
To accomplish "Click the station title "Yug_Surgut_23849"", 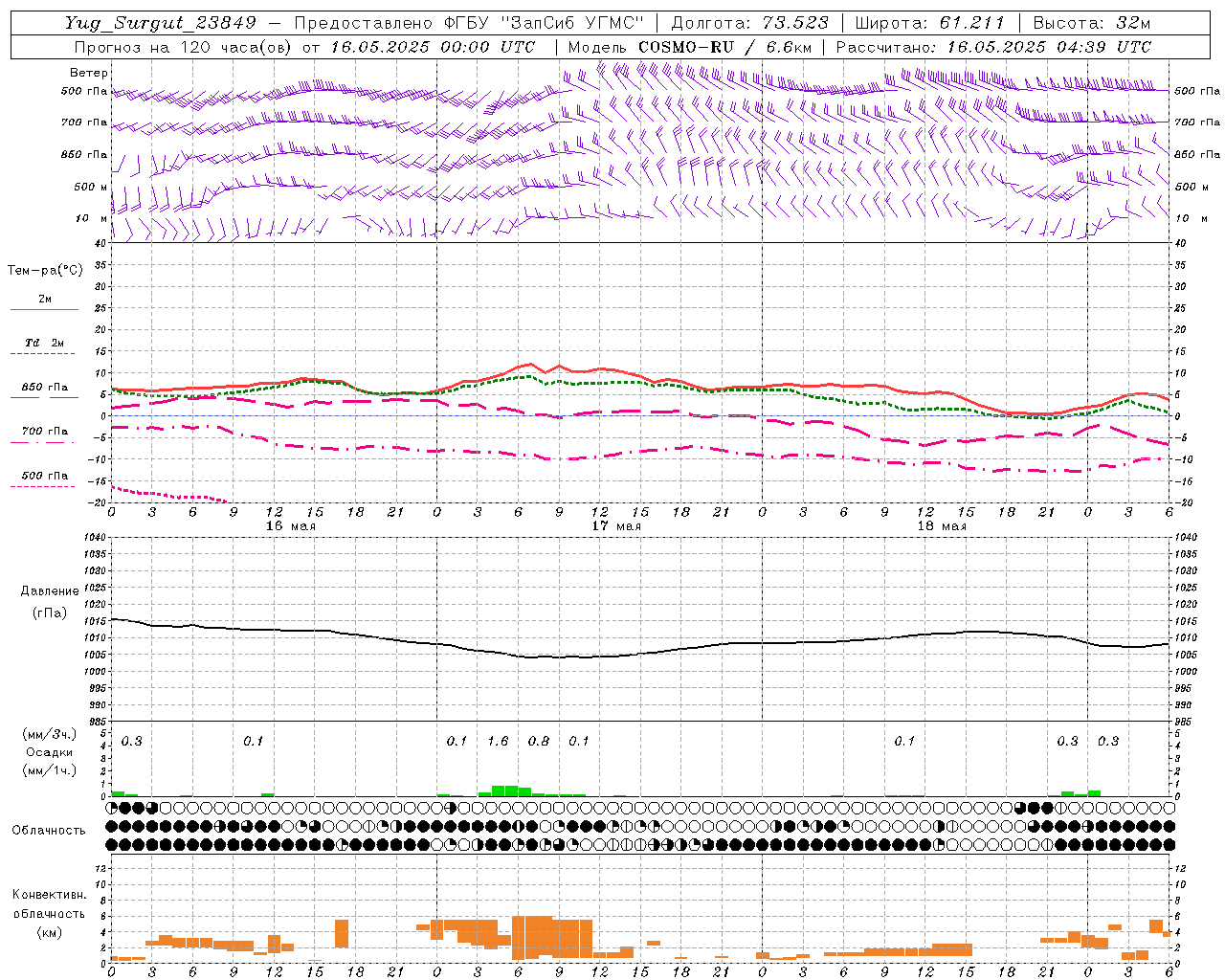I will tap(161, 23).
